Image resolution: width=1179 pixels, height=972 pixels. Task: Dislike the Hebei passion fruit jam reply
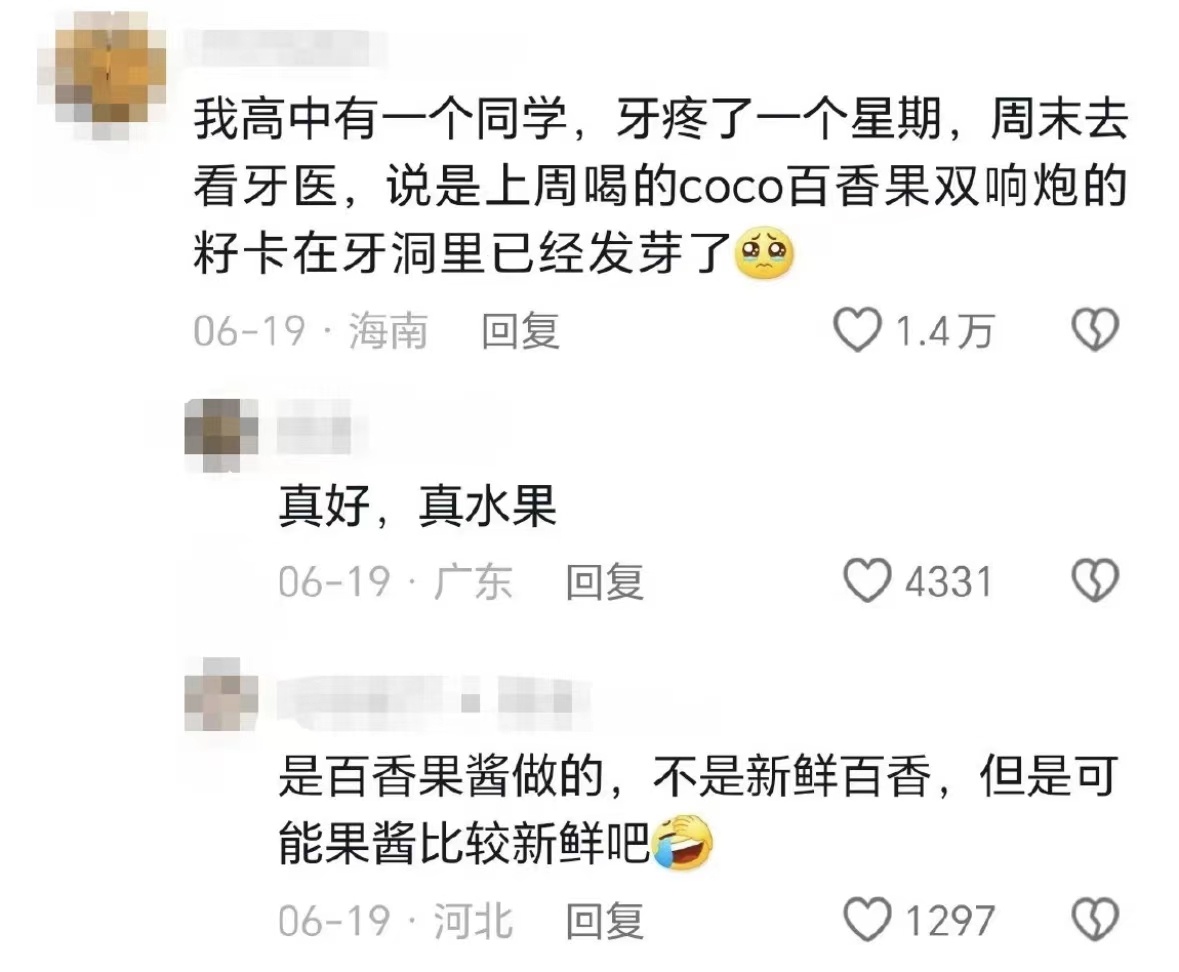point(1094,919)
